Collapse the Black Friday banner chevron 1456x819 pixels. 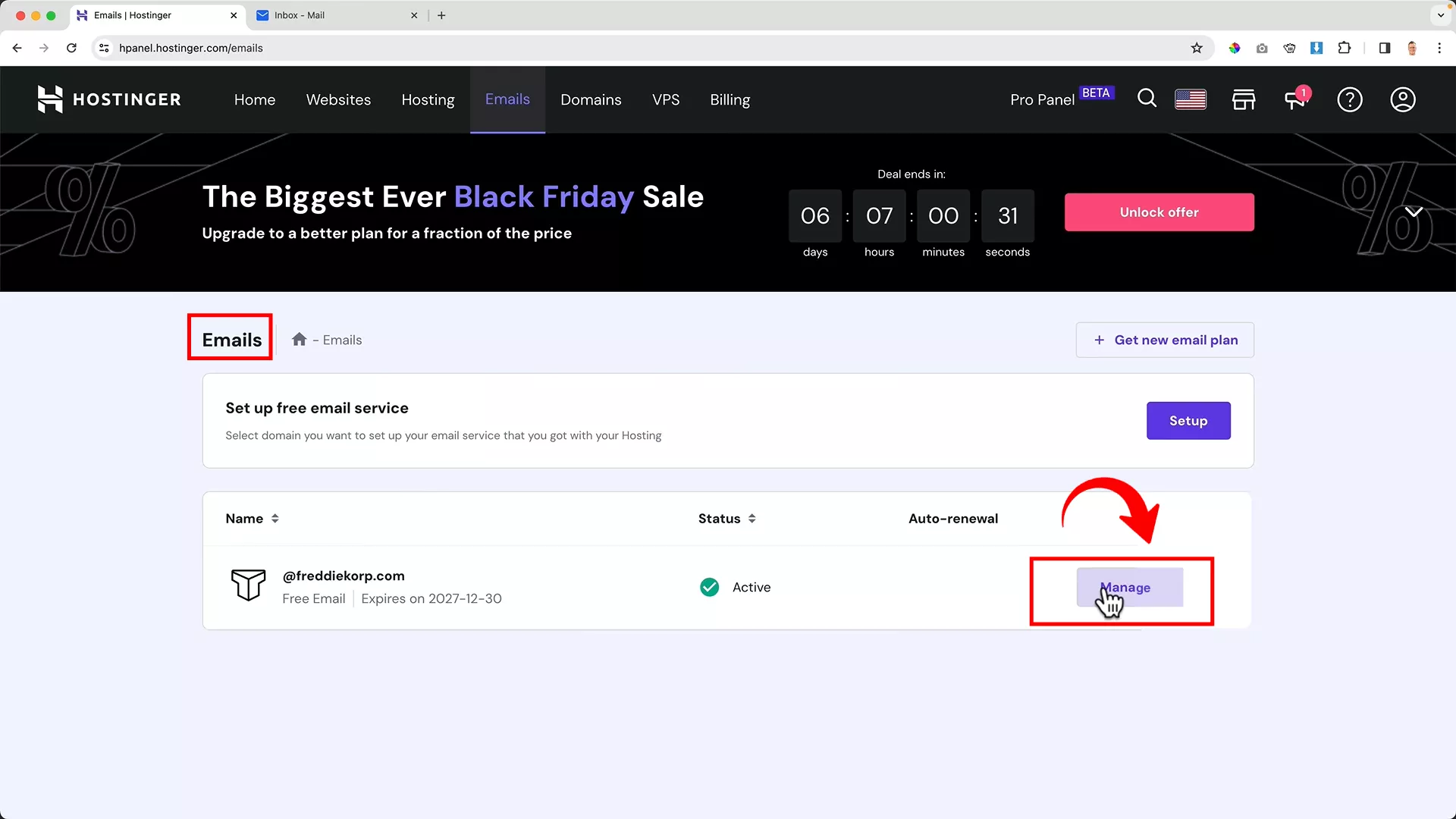1414,212
